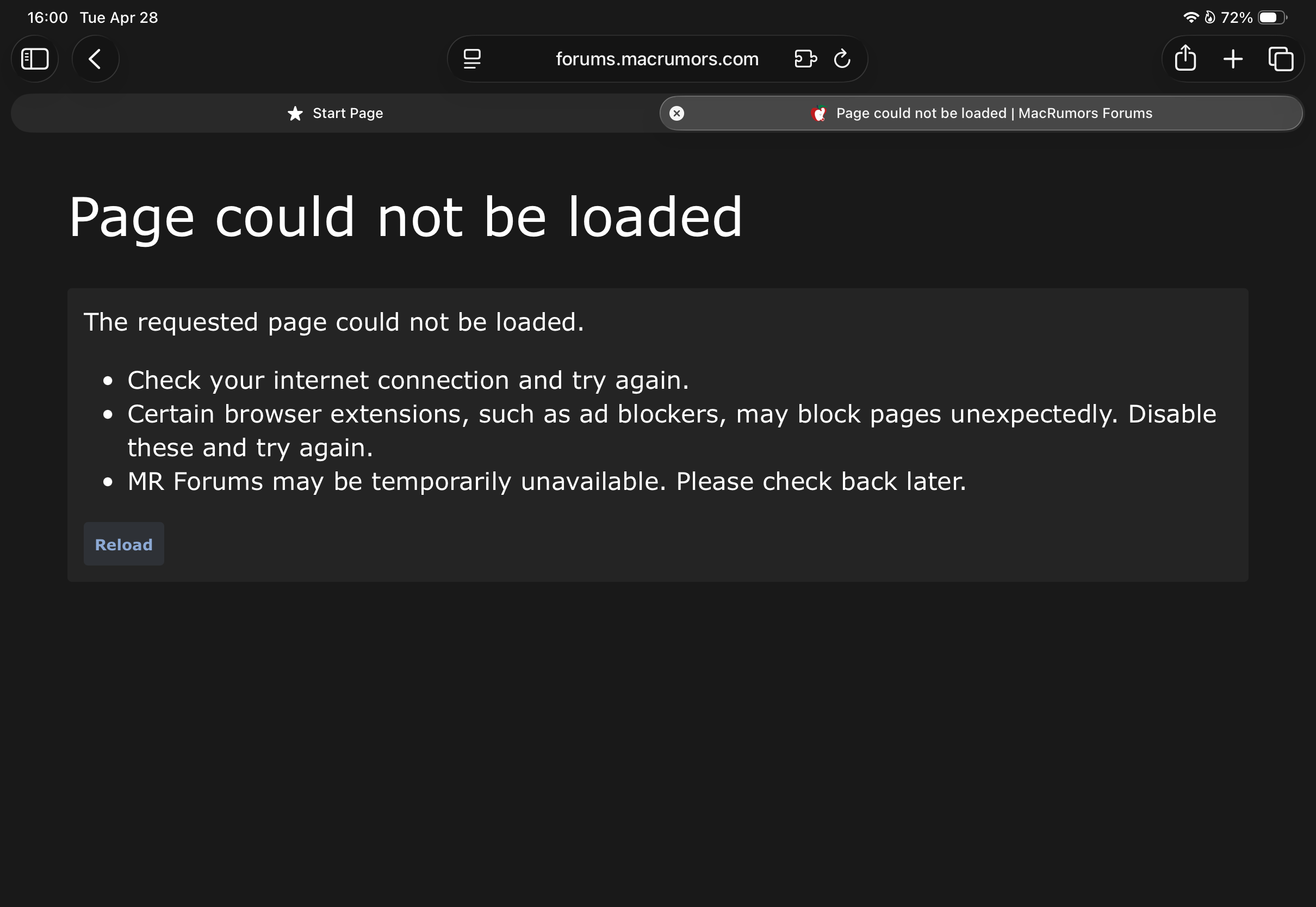Tap the 16:00 clock in status bar
Image resolution: width=1316 pixels, height=907 pixels.
pos(48,17)
